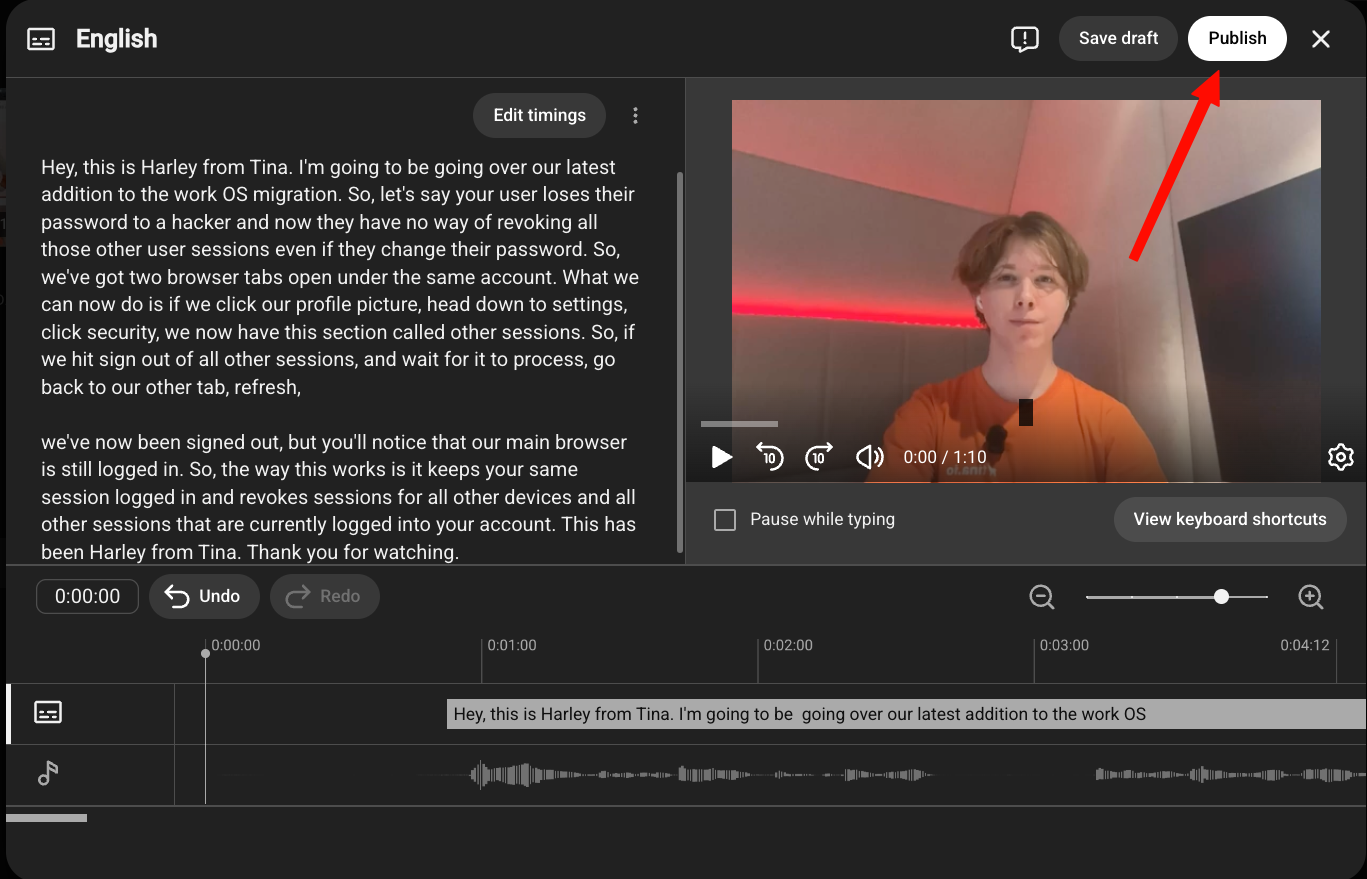Viewport: 1367px width, 879px height.
Task: Close the subtitle editor
Action: (x=1321, y=39)
